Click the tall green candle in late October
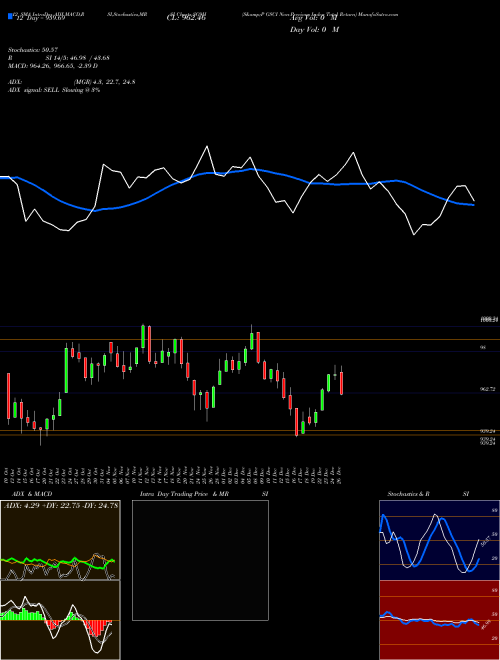 [66, 370]
